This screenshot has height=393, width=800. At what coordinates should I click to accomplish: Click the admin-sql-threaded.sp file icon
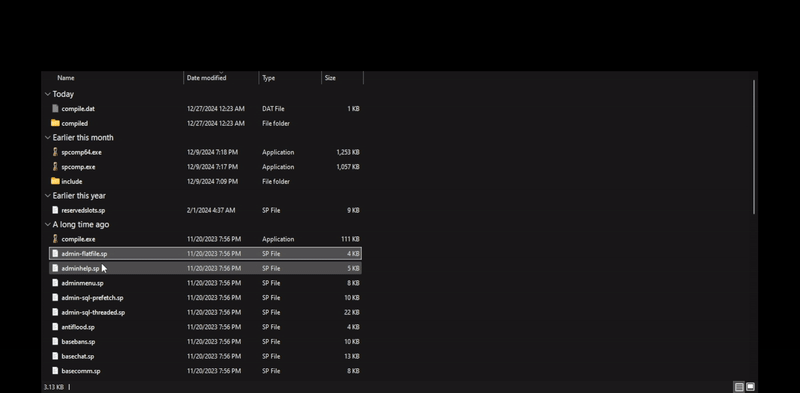click(x=55, y=312)
